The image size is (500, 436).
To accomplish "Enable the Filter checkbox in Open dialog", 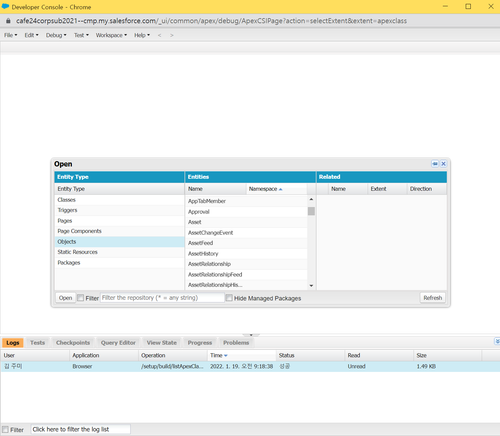I will pyautogui.click(x=80, y=298).
